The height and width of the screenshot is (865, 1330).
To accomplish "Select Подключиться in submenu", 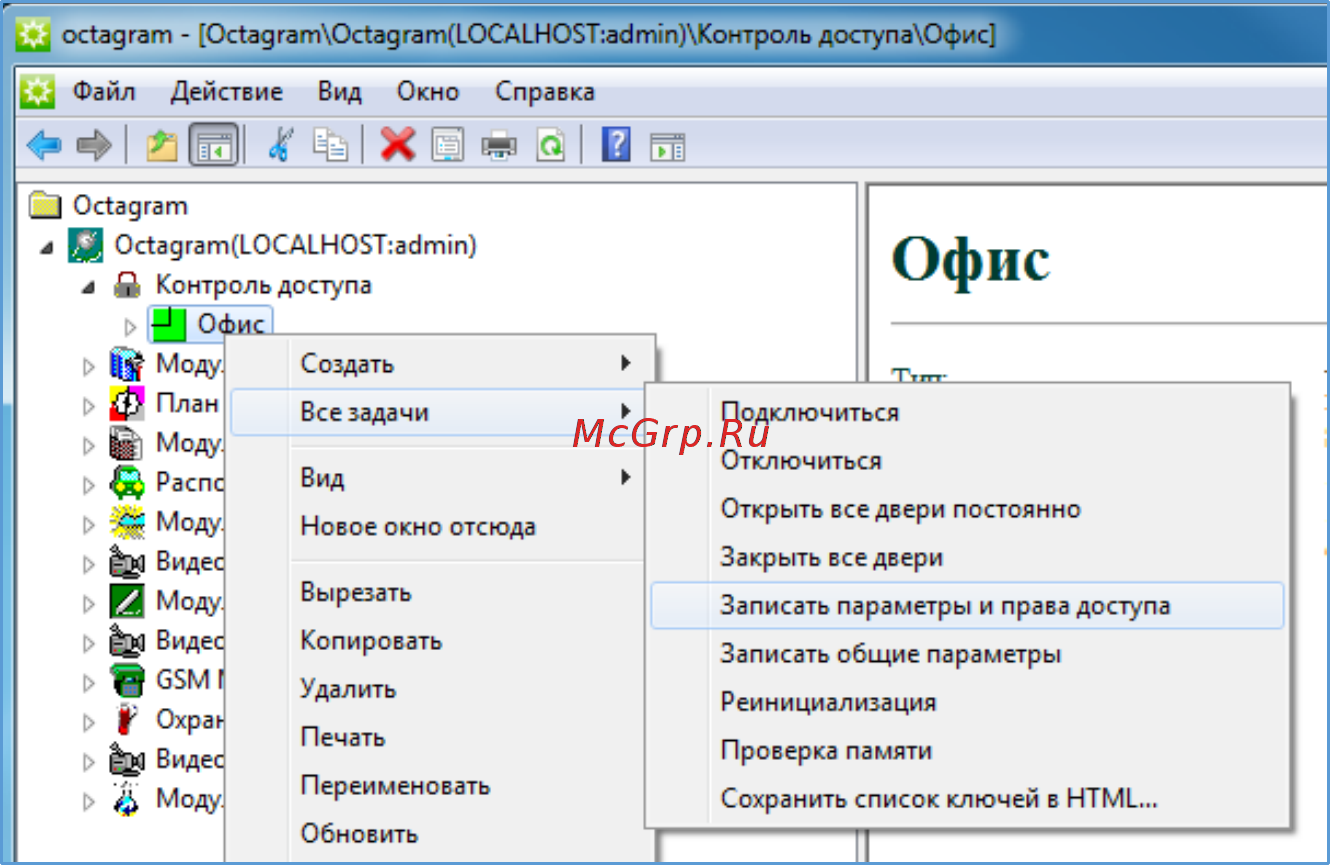I will [967, 412].
